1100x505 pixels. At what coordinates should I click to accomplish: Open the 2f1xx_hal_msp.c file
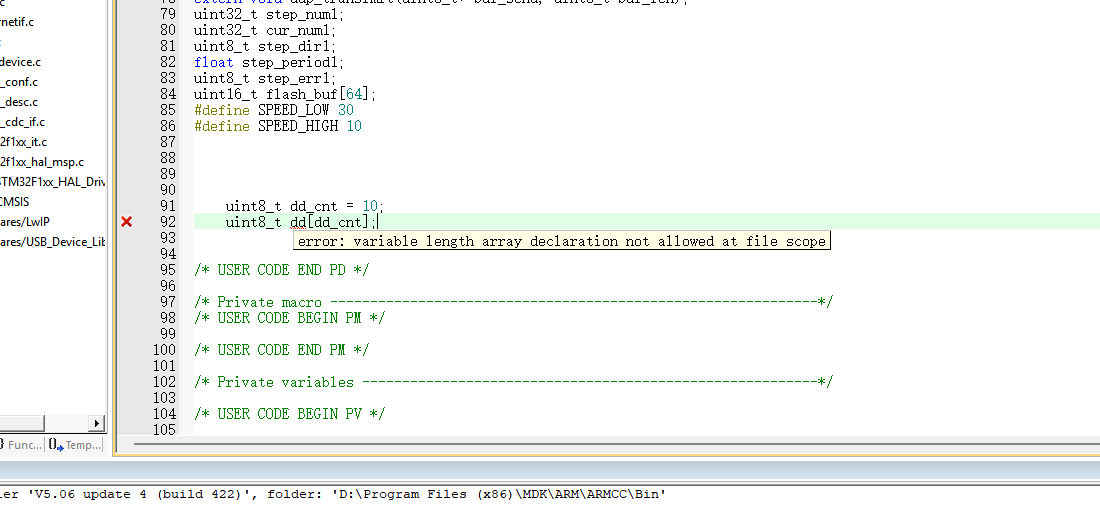coord(42,162)
